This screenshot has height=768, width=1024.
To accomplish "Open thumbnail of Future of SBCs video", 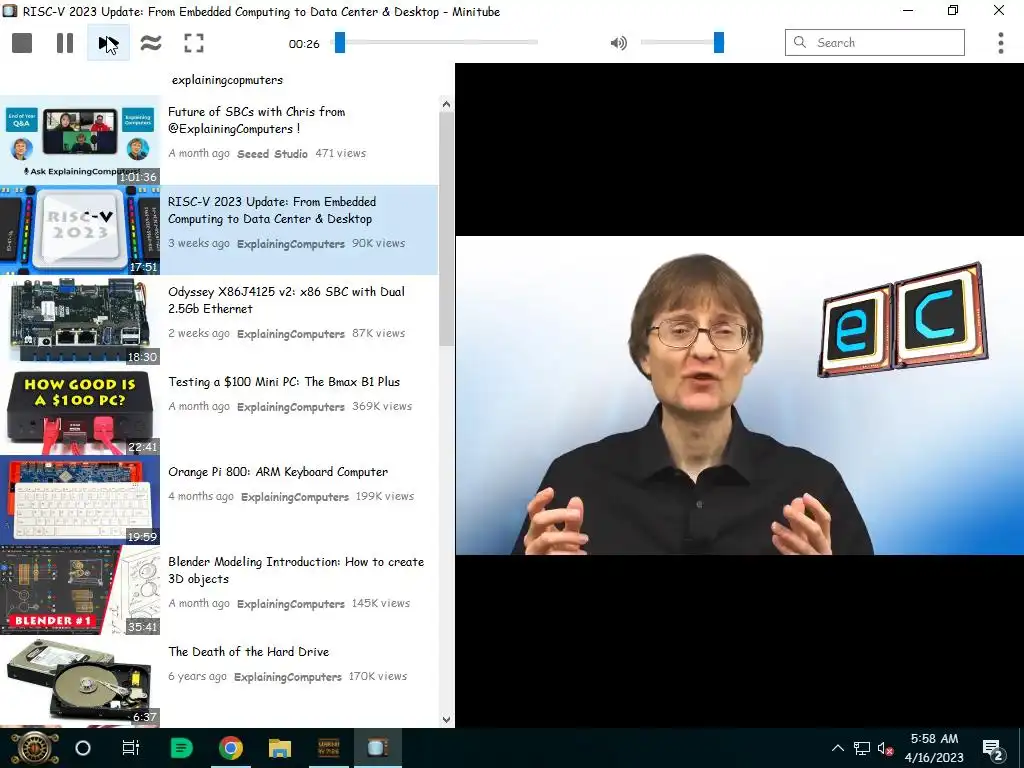I will pos(80,140).
